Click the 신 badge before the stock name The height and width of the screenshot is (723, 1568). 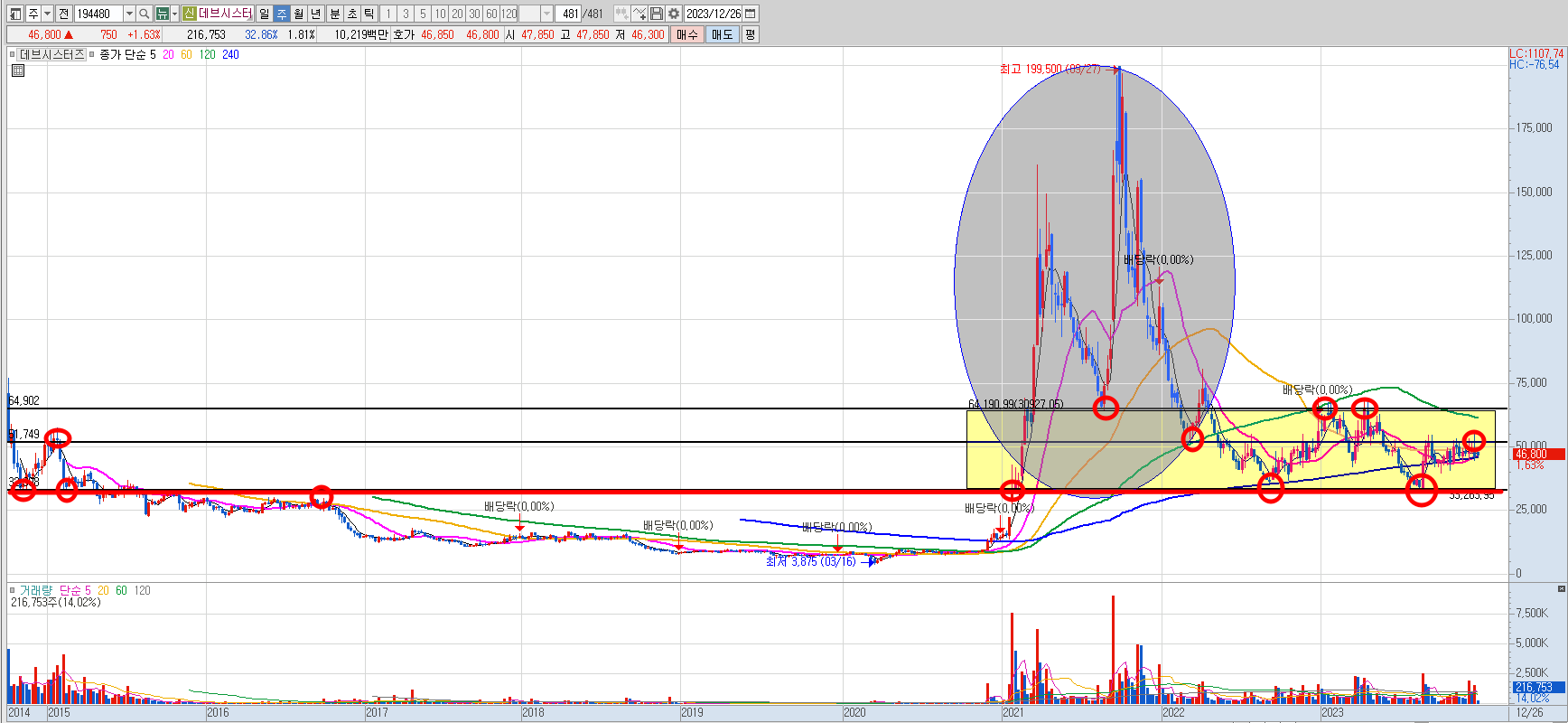(x=189, y=14)
